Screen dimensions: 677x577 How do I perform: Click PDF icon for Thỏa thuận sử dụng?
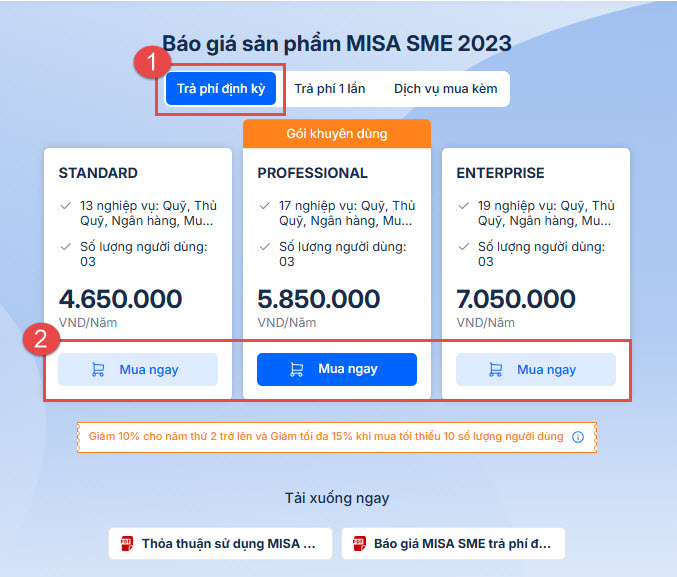(x=127, y=544)
